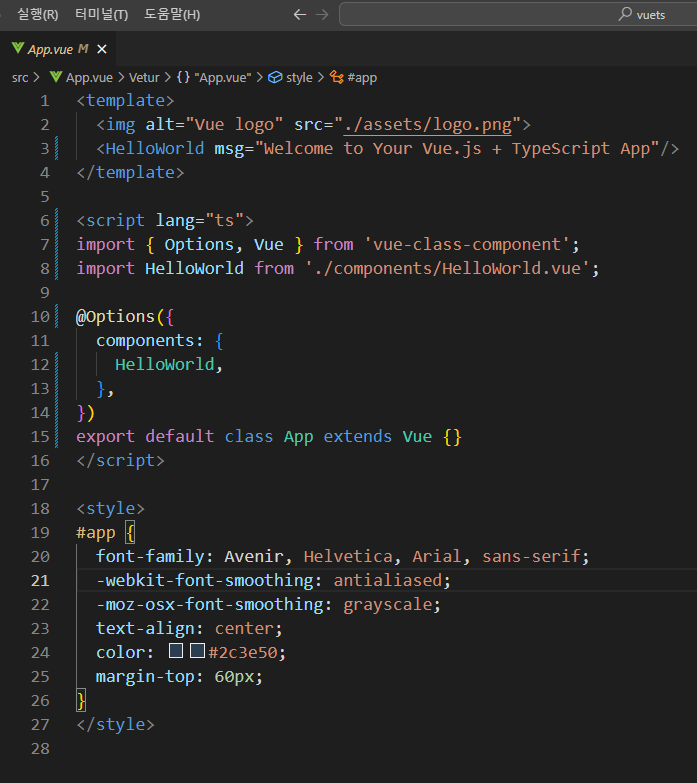697x783 pixels.
Task: Click line number 21 in gutter
Action: (x=40, y=581)
